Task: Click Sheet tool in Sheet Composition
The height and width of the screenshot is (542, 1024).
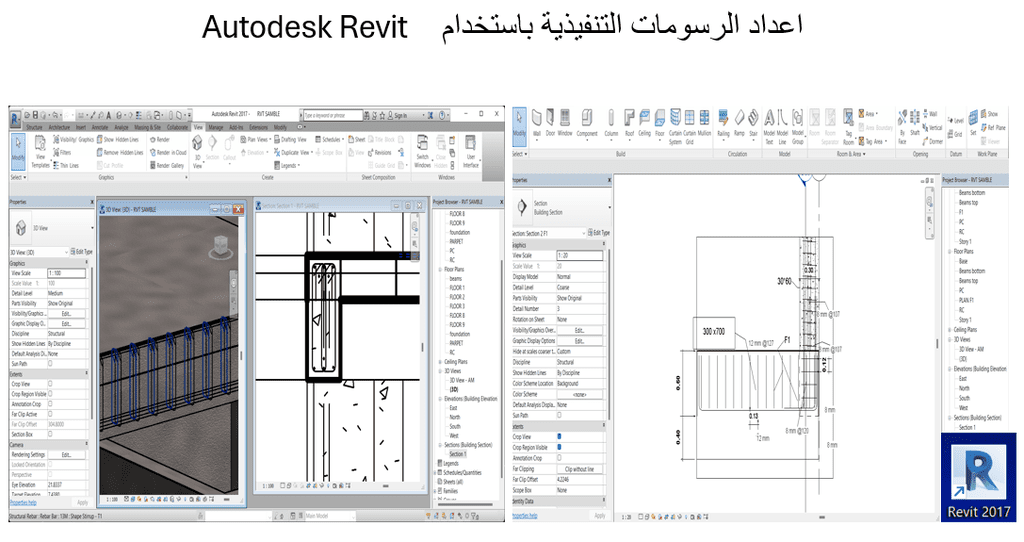Action: (x=357, y=140)
